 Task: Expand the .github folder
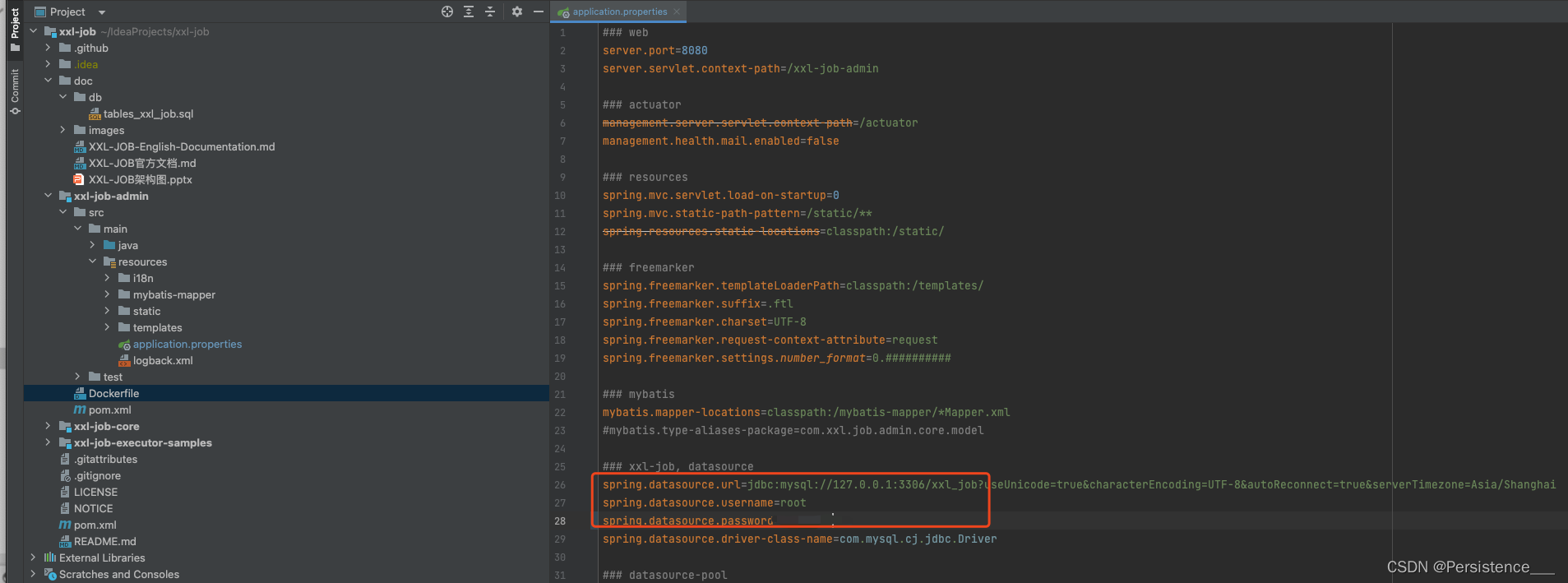coord(49,48)
